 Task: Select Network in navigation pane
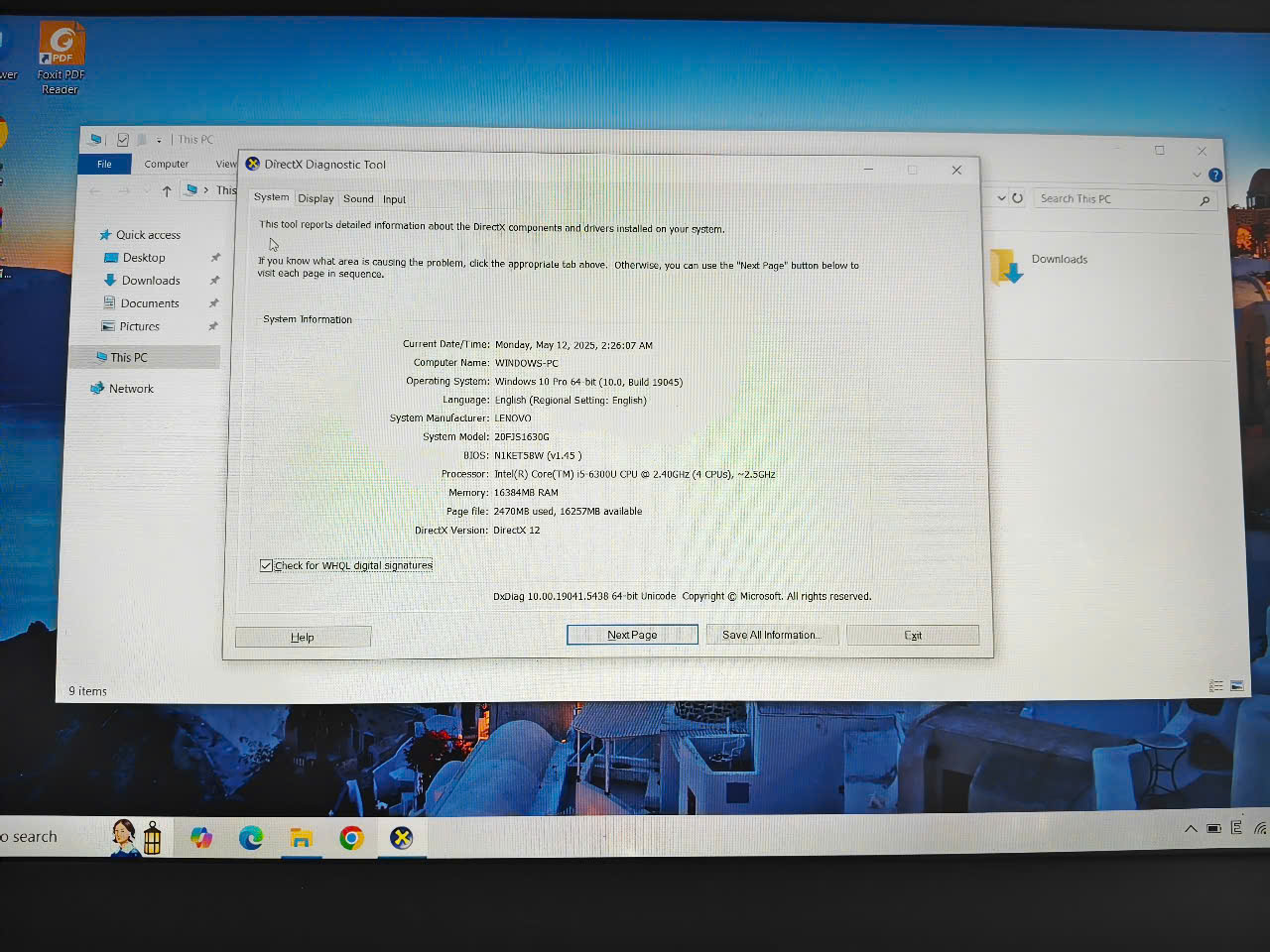point(122,389)
